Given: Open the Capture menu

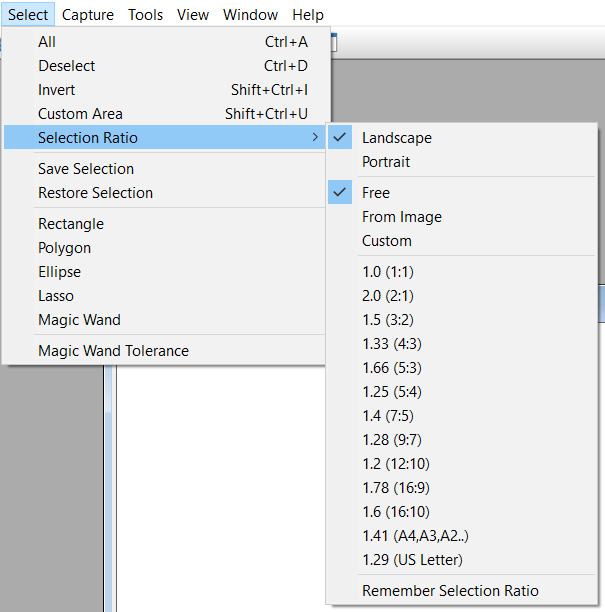Looking at the screenshot, I should pos(88,15).
